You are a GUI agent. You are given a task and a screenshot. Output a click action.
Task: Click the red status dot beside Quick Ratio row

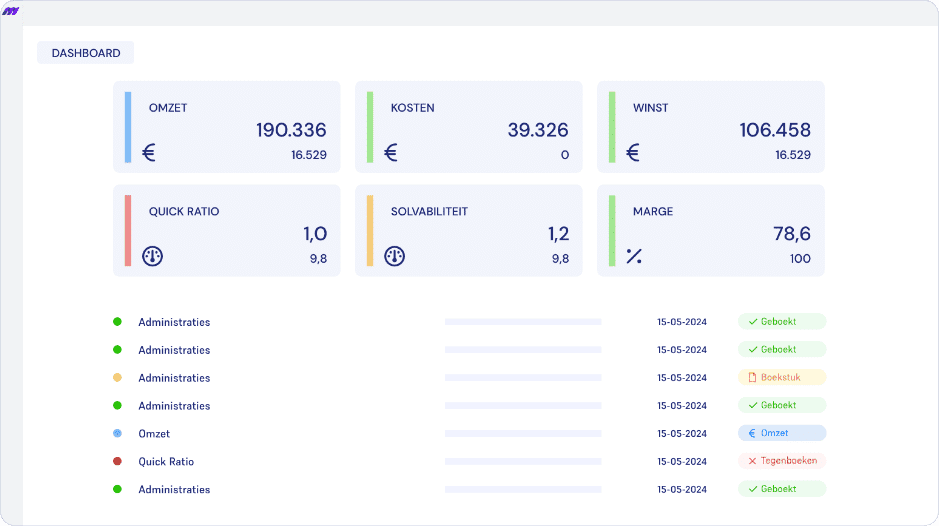point(117,462)
